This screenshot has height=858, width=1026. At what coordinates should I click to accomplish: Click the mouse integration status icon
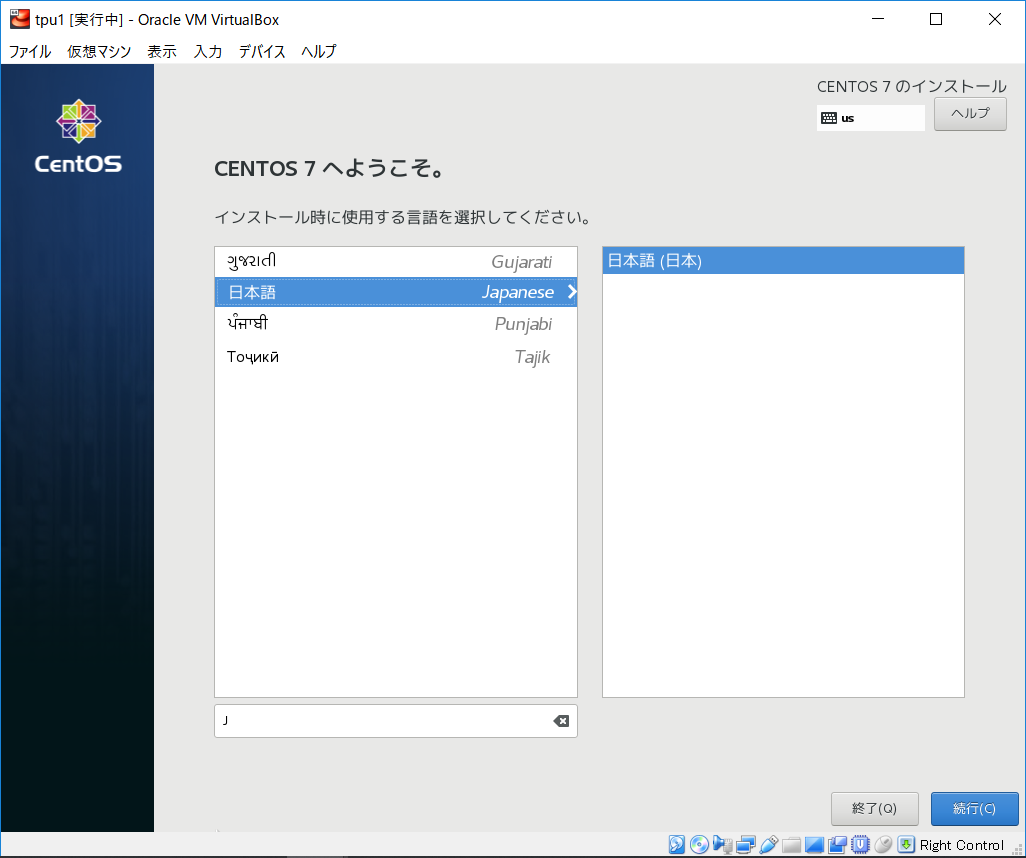[x=883, y=845]
